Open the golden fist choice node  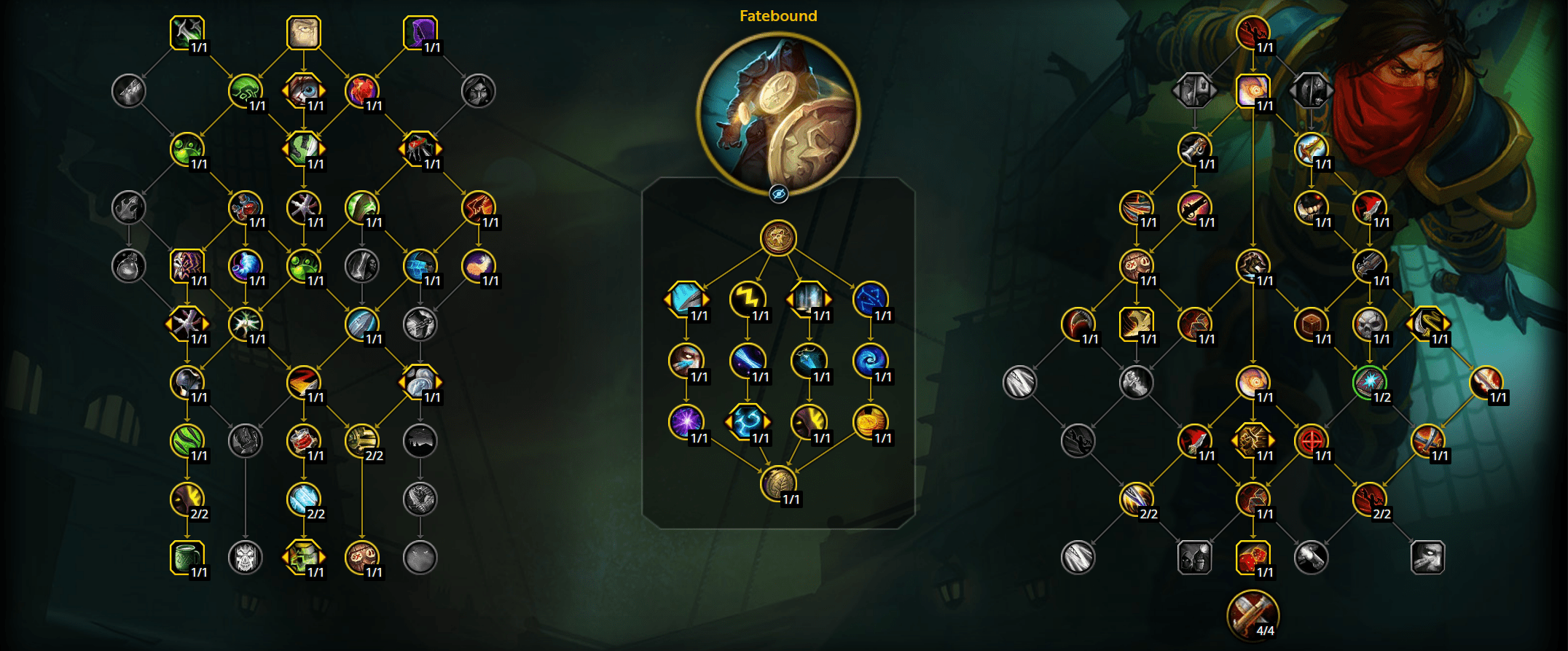pos(1253,441)
